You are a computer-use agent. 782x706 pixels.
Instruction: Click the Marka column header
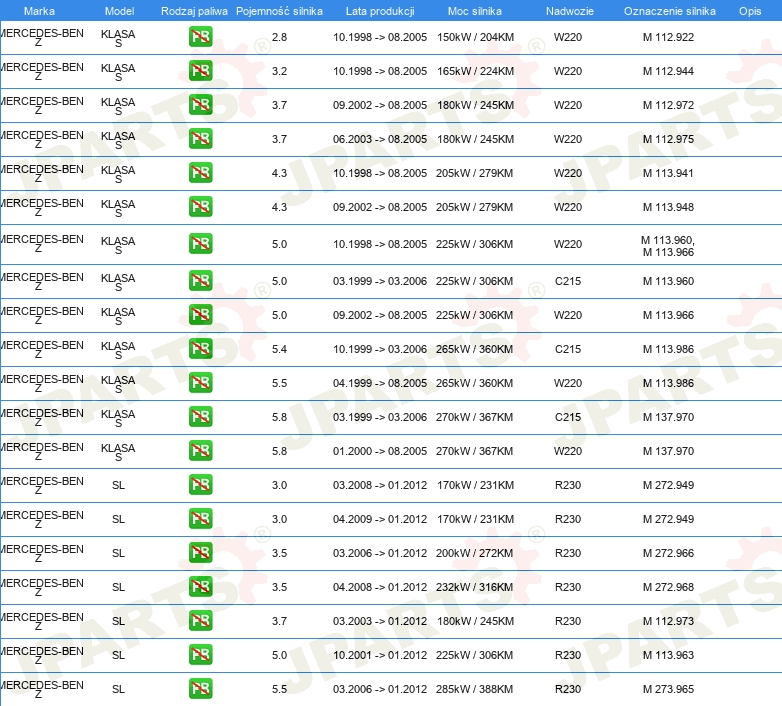(x=39, y=11)
